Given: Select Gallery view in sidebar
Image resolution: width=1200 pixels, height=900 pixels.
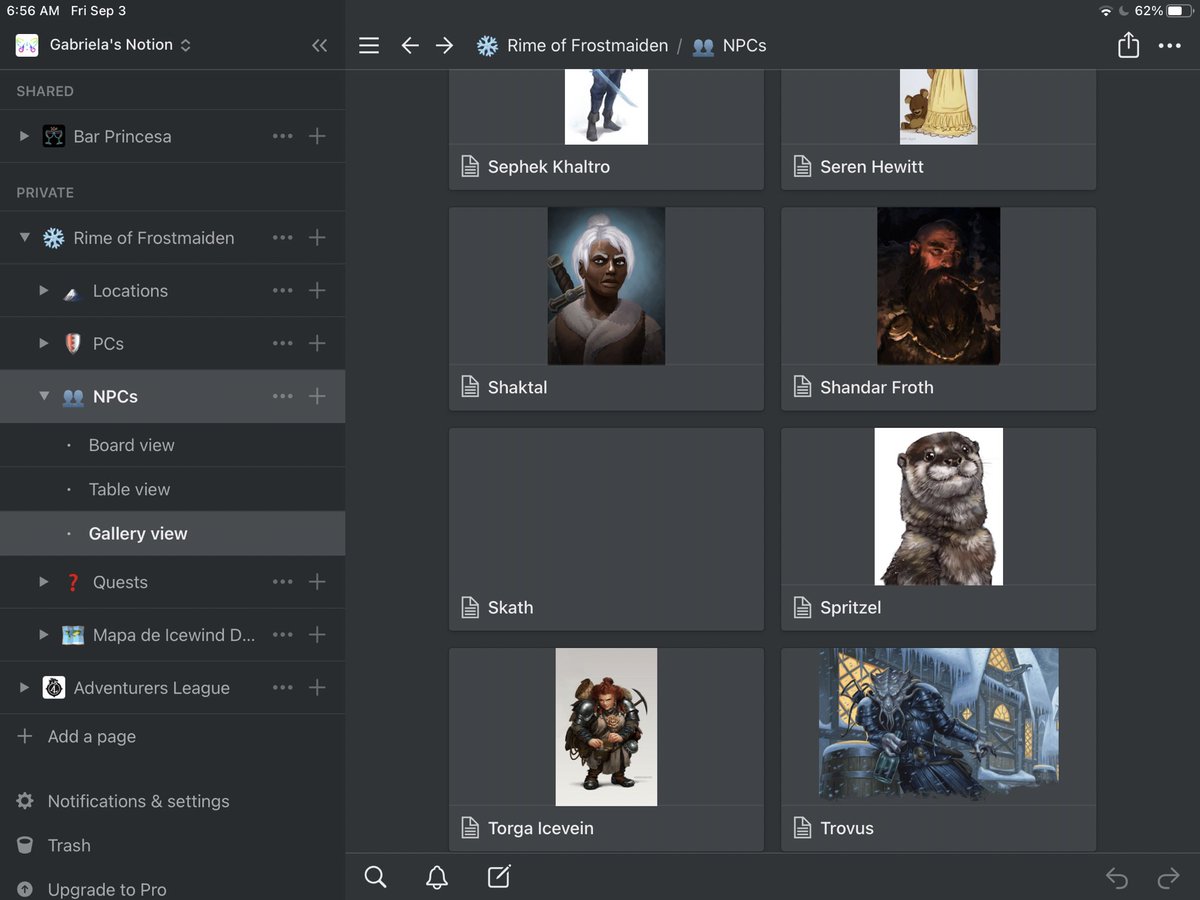Looking at the screenshot, I should coord(138,534).
